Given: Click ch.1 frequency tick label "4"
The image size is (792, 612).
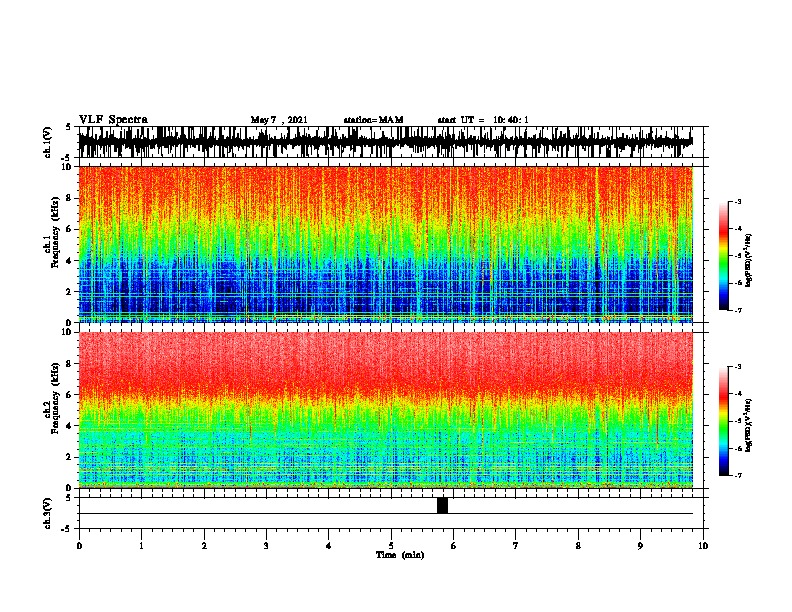Looking at the screenshot, I should click(70, 261).
